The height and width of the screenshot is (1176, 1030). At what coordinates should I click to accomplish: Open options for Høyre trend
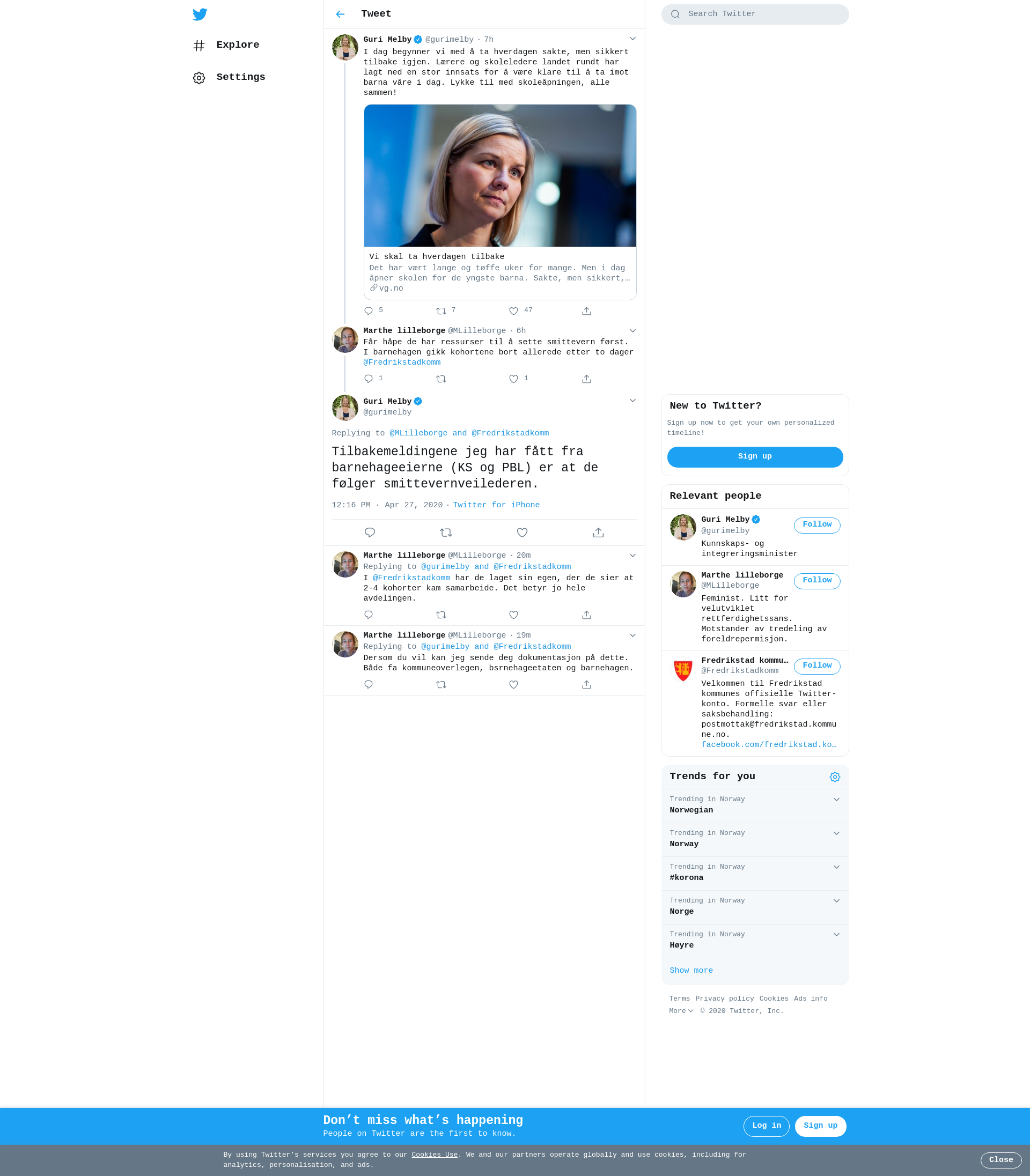click(836, 934)
